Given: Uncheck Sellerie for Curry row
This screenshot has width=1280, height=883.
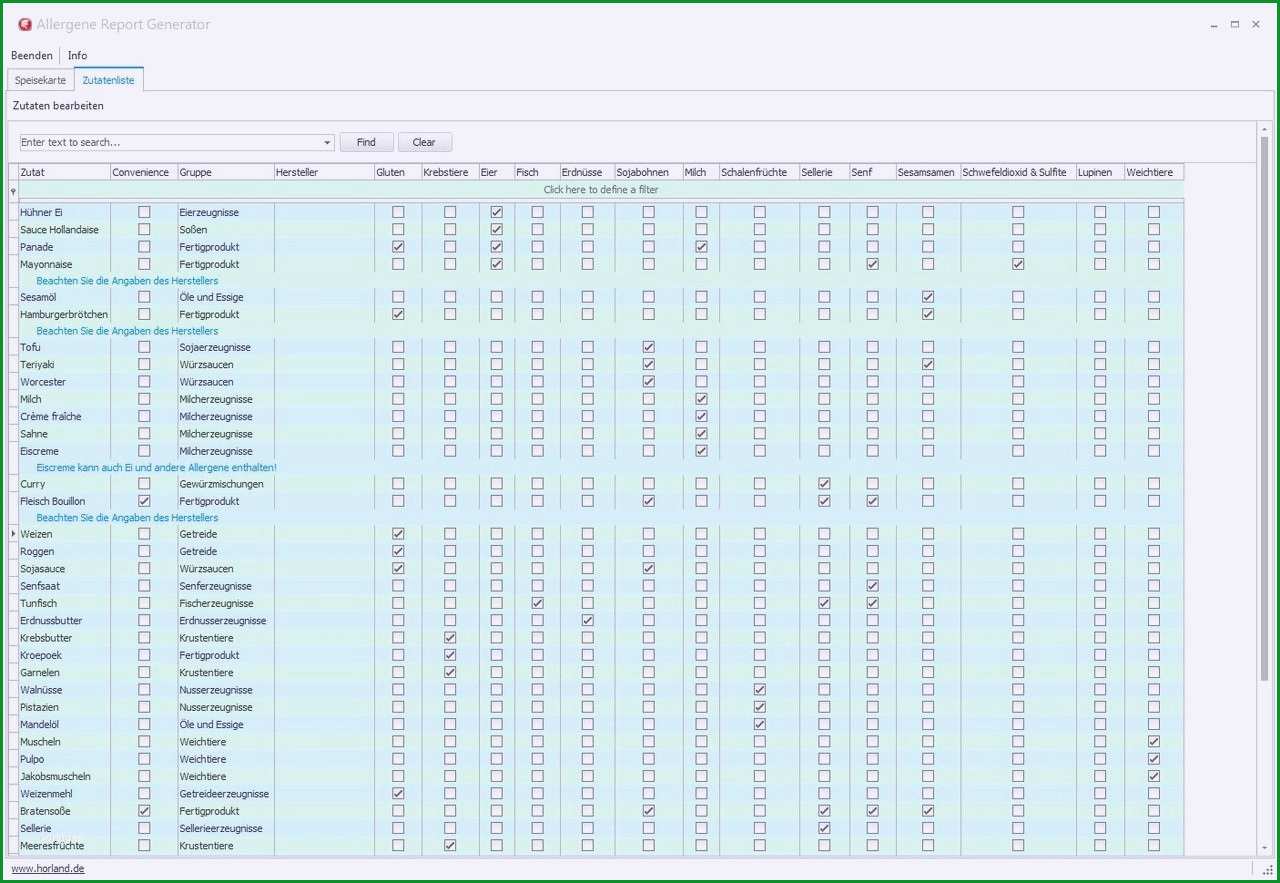Looking at the screenshot, I should [x=824, y=484].
